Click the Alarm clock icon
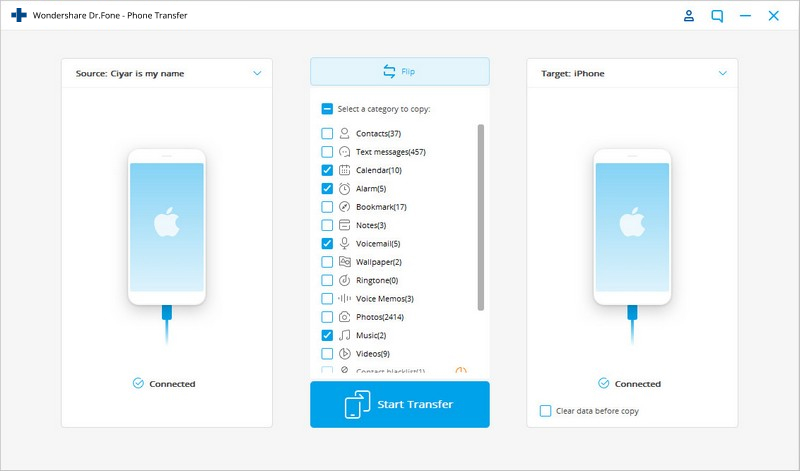The height and width of the screenshot is (471, 800). (344, 189)
